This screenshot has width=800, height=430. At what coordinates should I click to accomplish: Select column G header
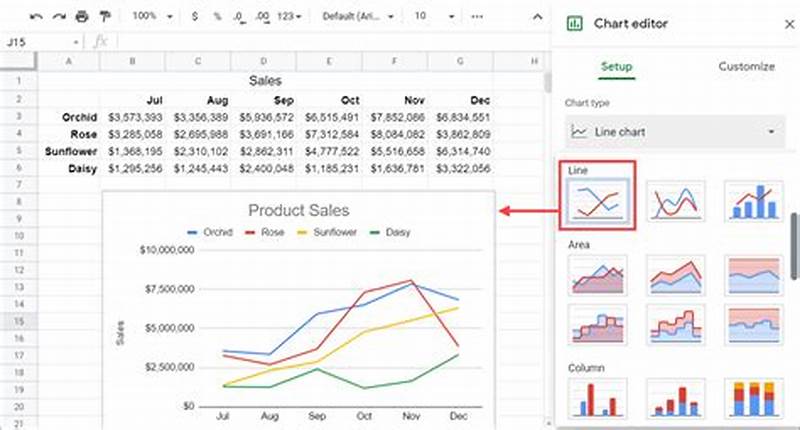(460, 61)
